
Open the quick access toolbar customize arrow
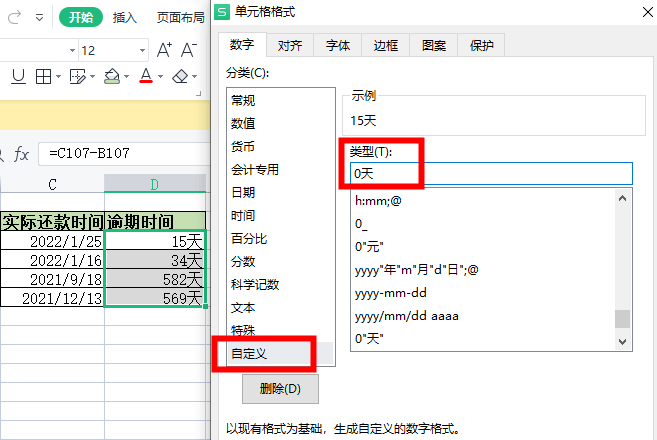(x=39, y=18)
